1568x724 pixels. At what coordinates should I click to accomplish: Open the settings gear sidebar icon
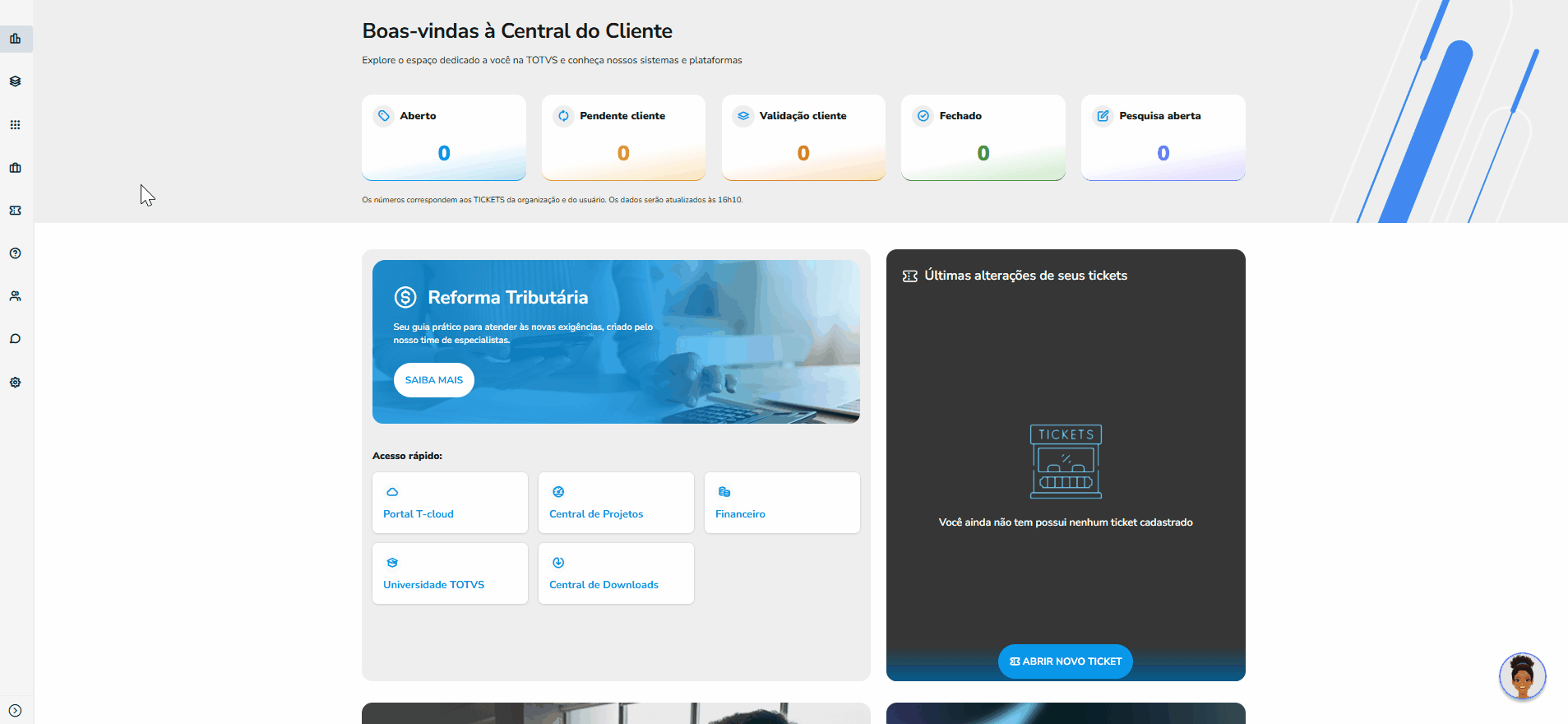pyautogui.click(x=15, y=383)
